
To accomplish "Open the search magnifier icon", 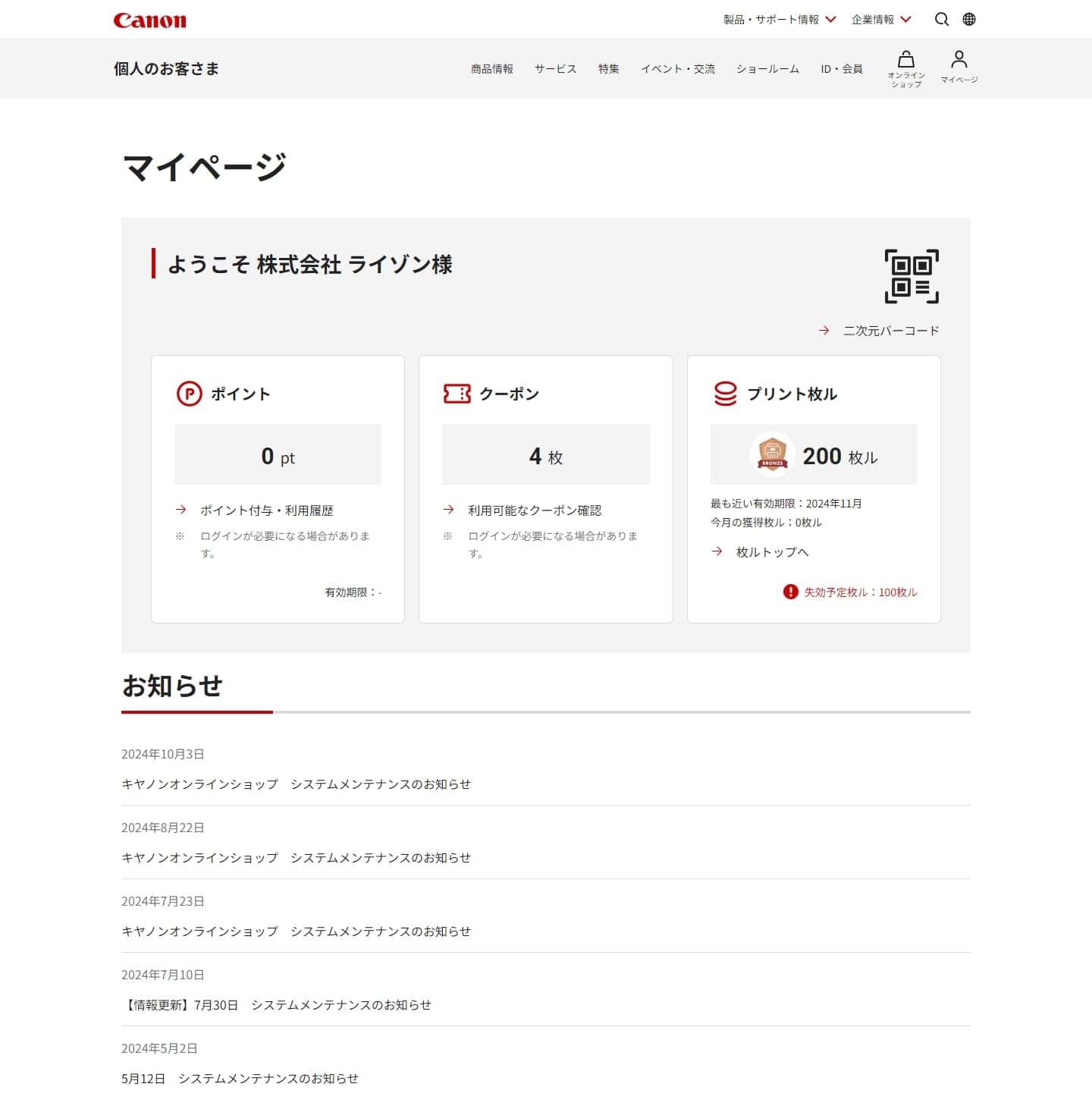I will (941, 20).
